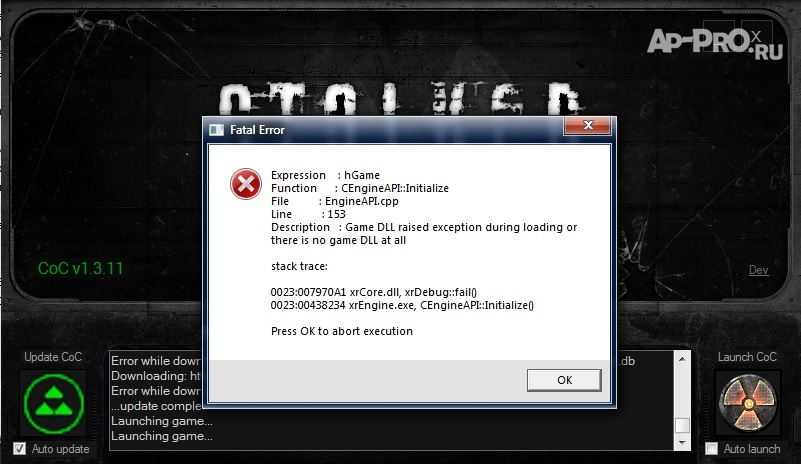Click the AP-PRO.RU watermark logo

tap(714, 43)
